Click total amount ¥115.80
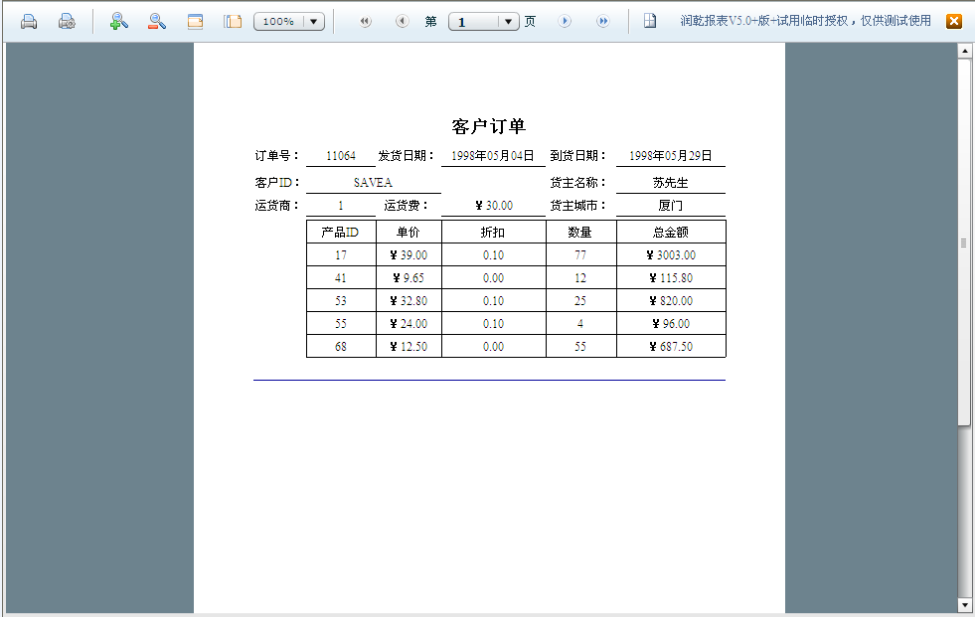 pos(671,278)
